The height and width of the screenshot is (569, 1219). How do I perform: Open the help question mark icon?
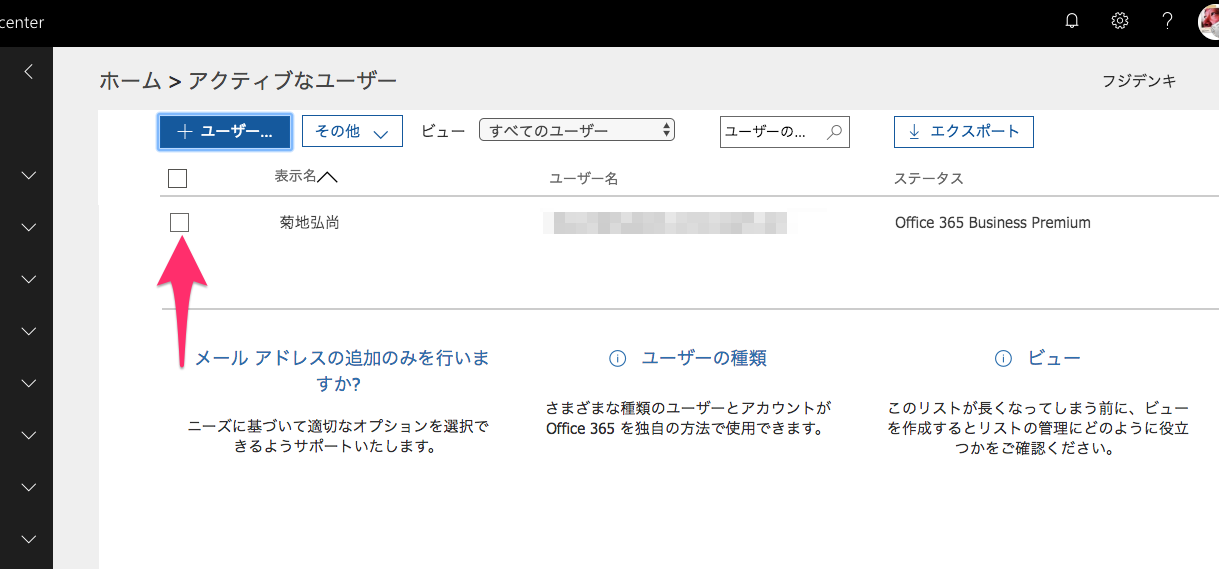(x=1167, y=20)
